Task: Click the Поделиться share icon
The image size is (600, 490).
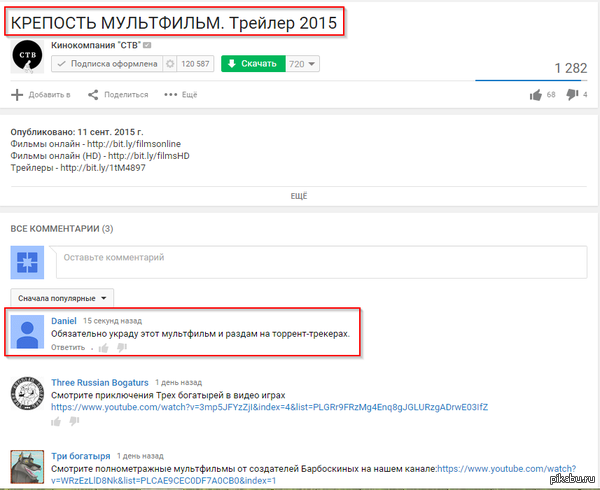Action: (x=93, y=95)
